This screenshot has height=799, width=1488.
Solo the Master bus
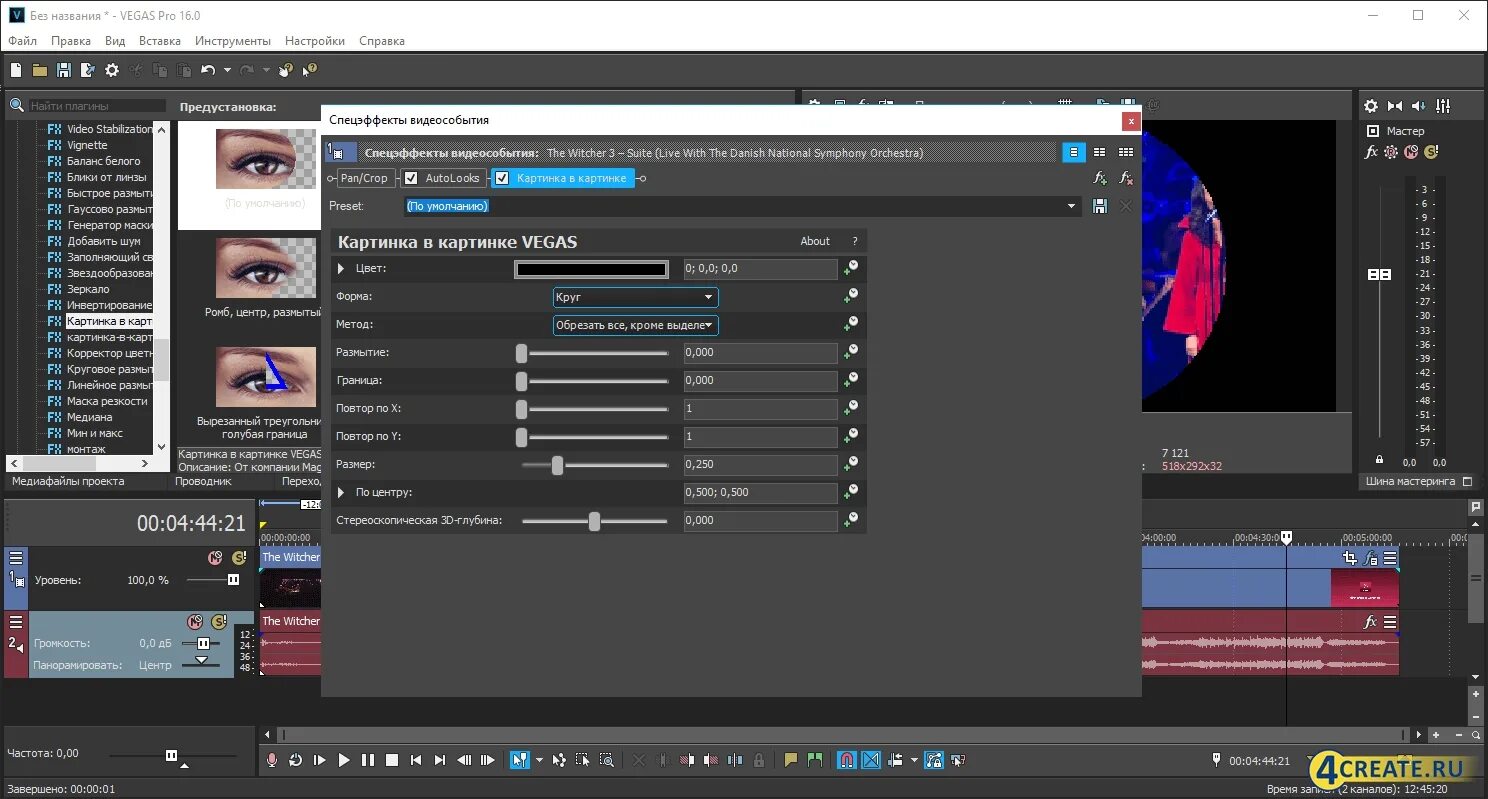pyautogui.click(x=1431, y=152)
